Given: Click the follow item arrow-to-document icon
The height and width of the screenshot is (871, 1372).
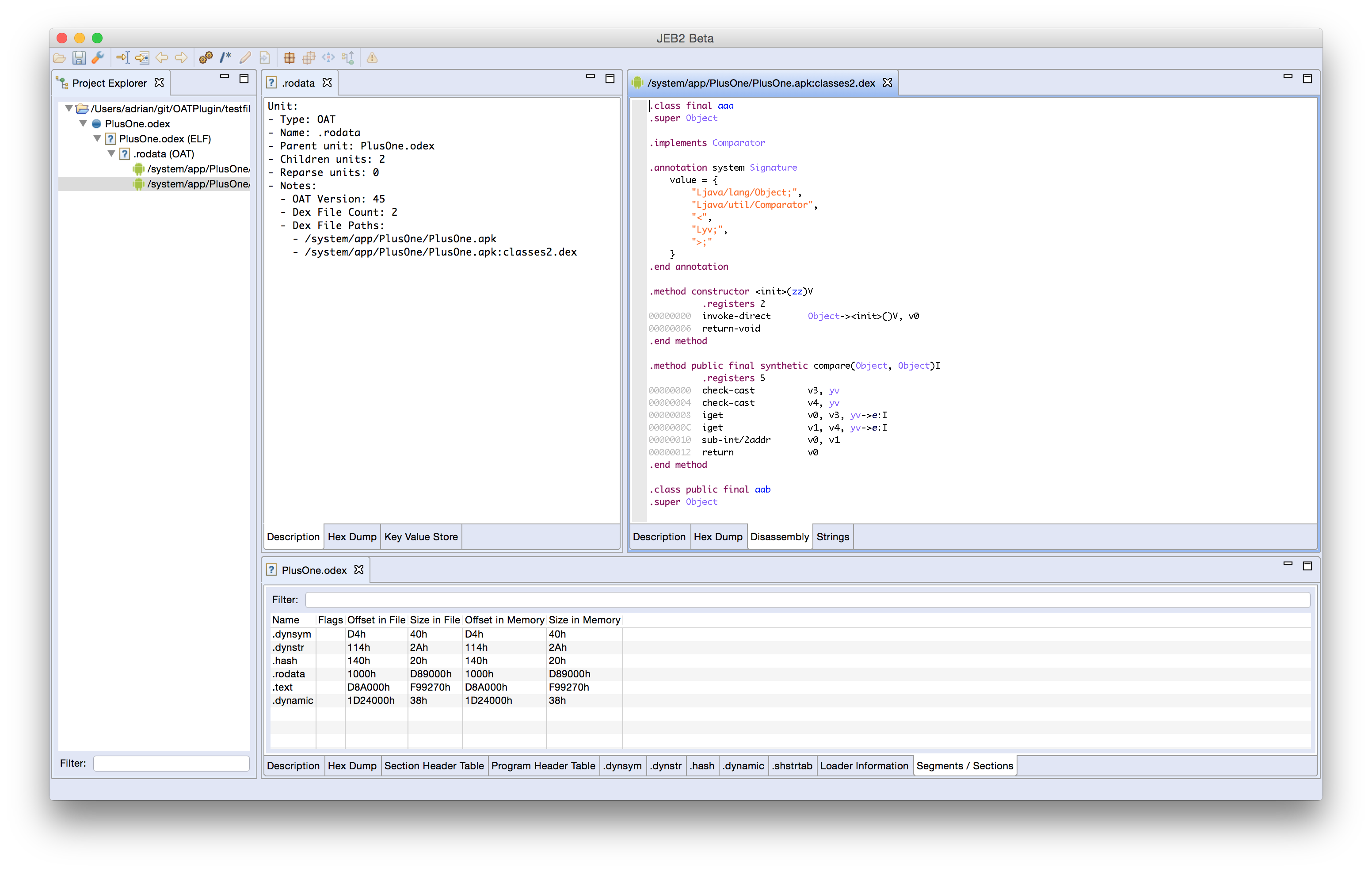Looking at the screenshot, I should (142, 57).
